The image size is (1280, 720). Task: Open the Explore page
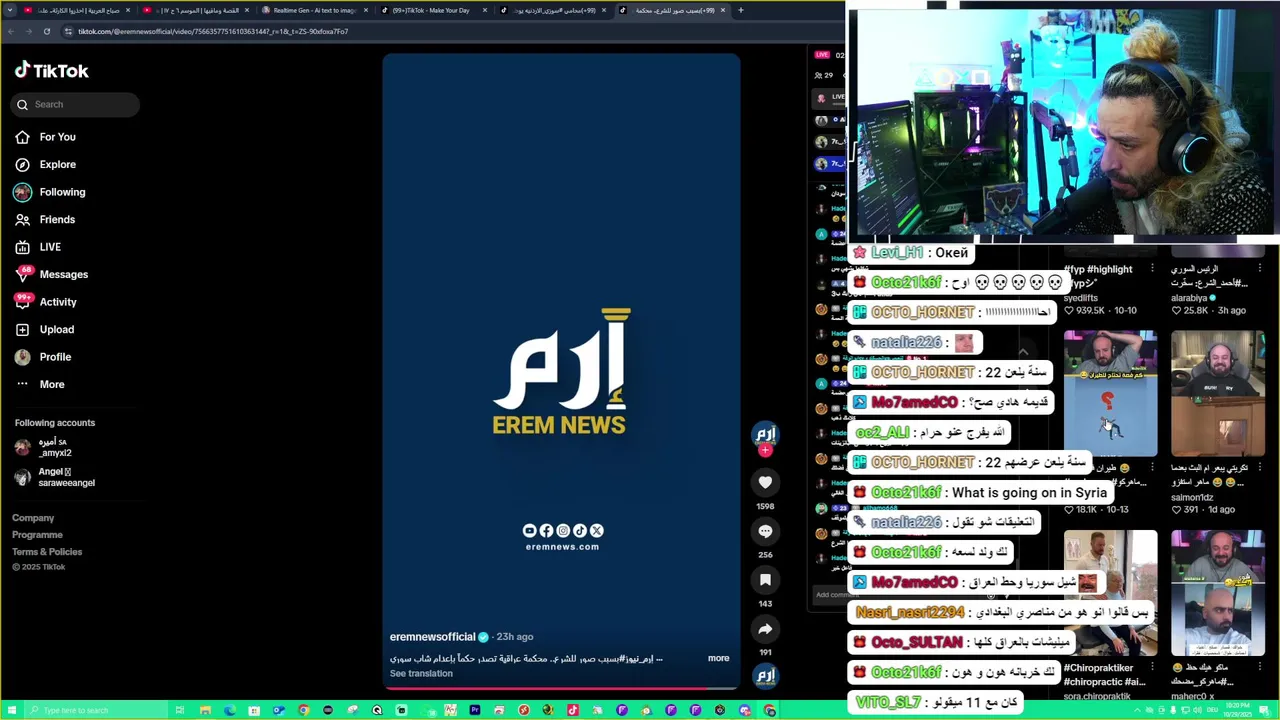(57, 164)
